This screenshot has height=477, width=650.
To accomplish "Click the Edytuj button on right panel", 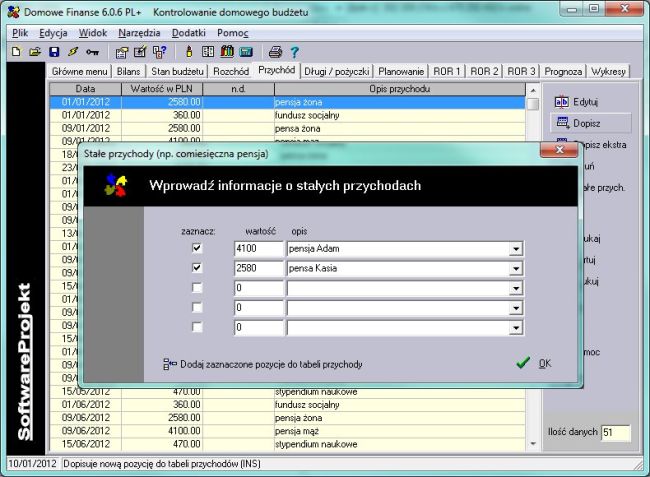I will (x=590, y=101).
